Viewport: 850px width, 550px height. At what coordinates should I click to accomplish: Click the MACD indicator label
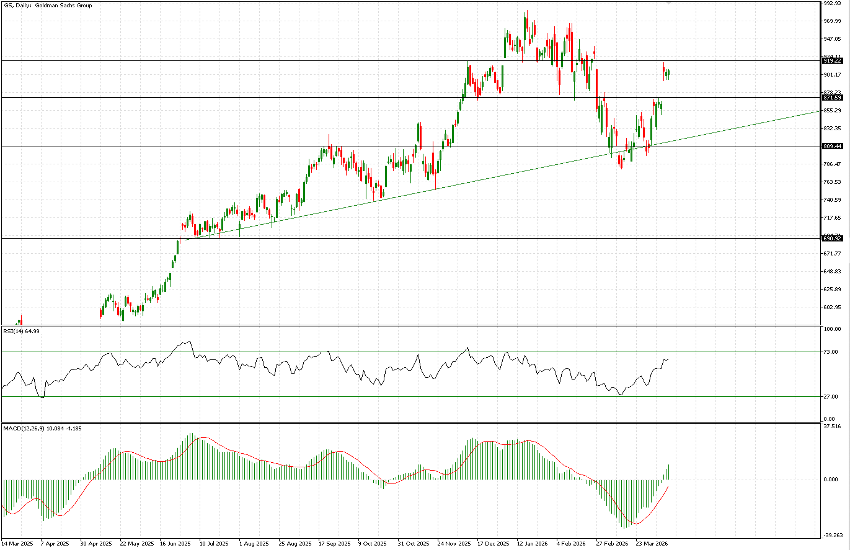(28, 428)
